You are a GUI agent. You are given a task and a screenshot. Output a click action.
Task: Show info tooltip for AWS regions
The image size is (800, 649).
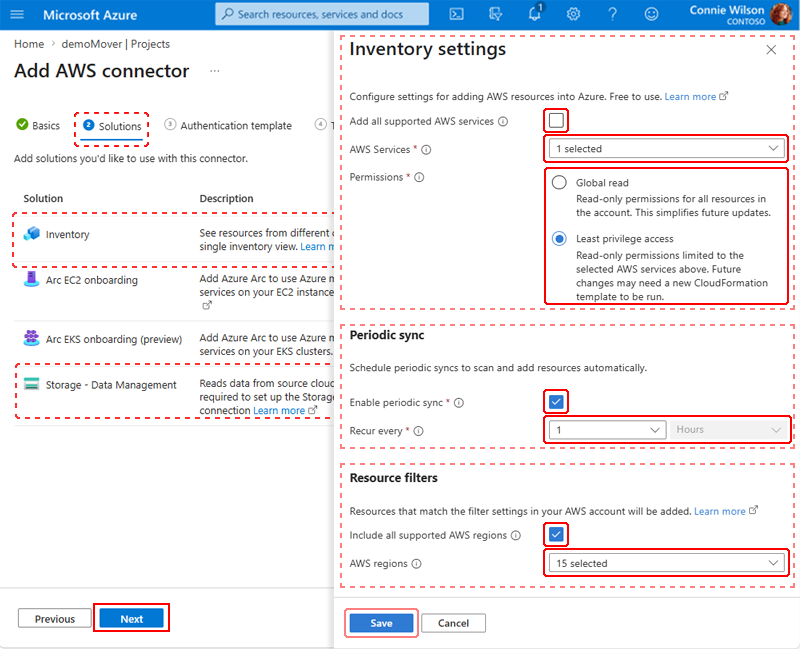(416, 564)
